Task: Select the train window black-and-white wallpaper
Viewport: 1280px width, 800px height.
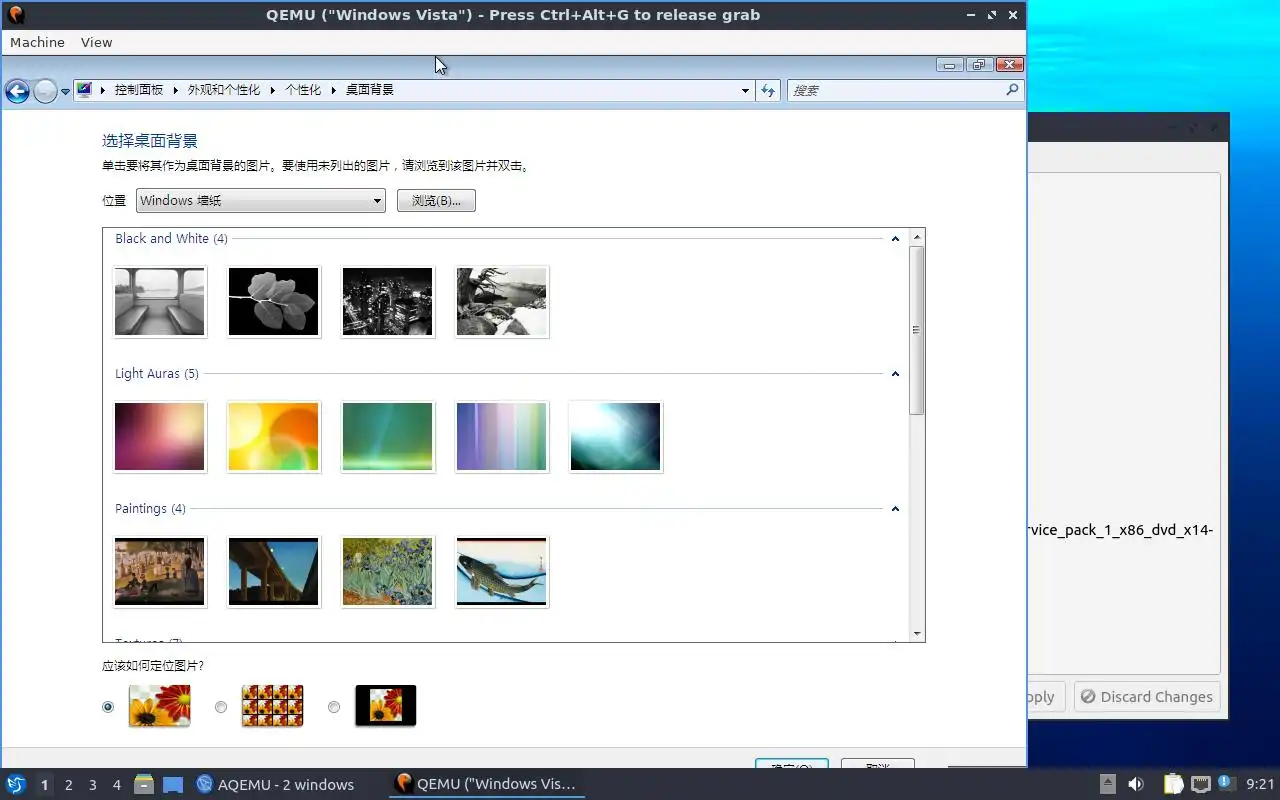Action: [x=160, y=302]
